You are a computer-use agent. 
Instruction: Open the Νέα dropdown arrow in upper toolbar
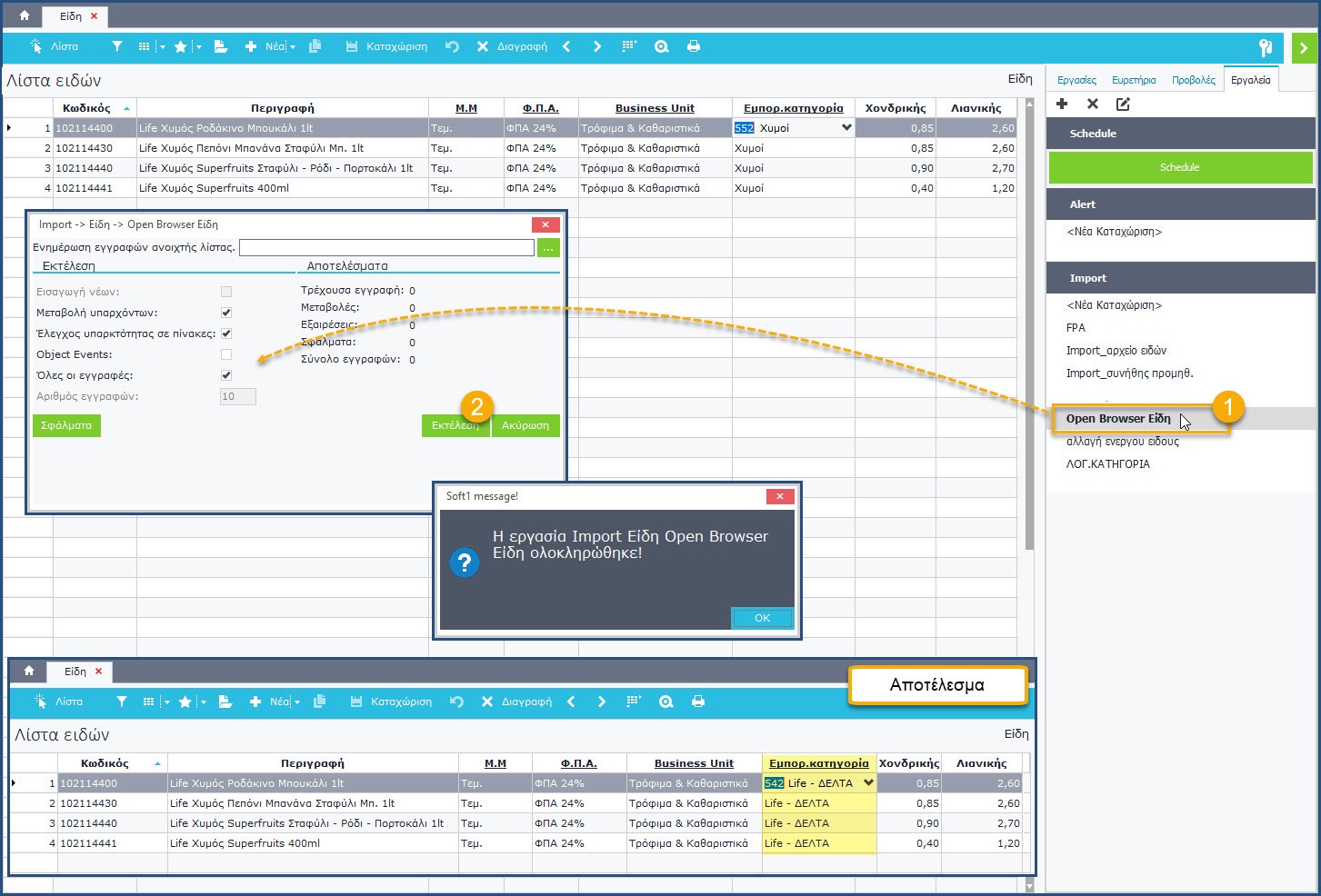point(293,47)
